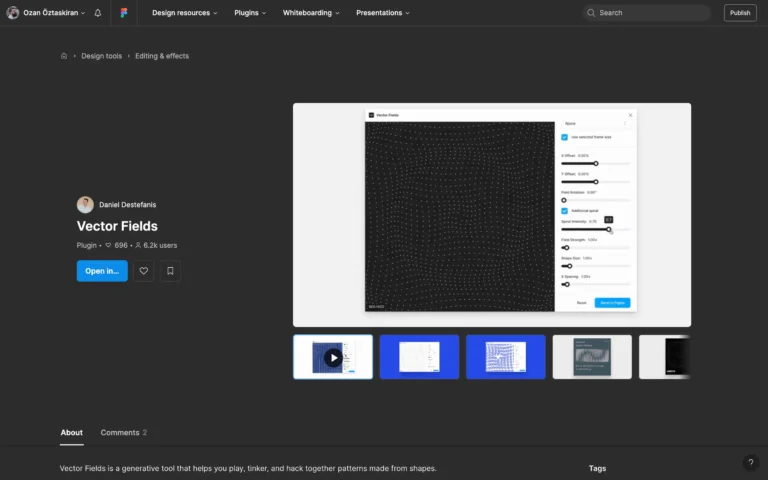This screenshot has height=480, width=768.
Task: Click the Search input field
Action: pyautogui.click(x=647, y=13)
